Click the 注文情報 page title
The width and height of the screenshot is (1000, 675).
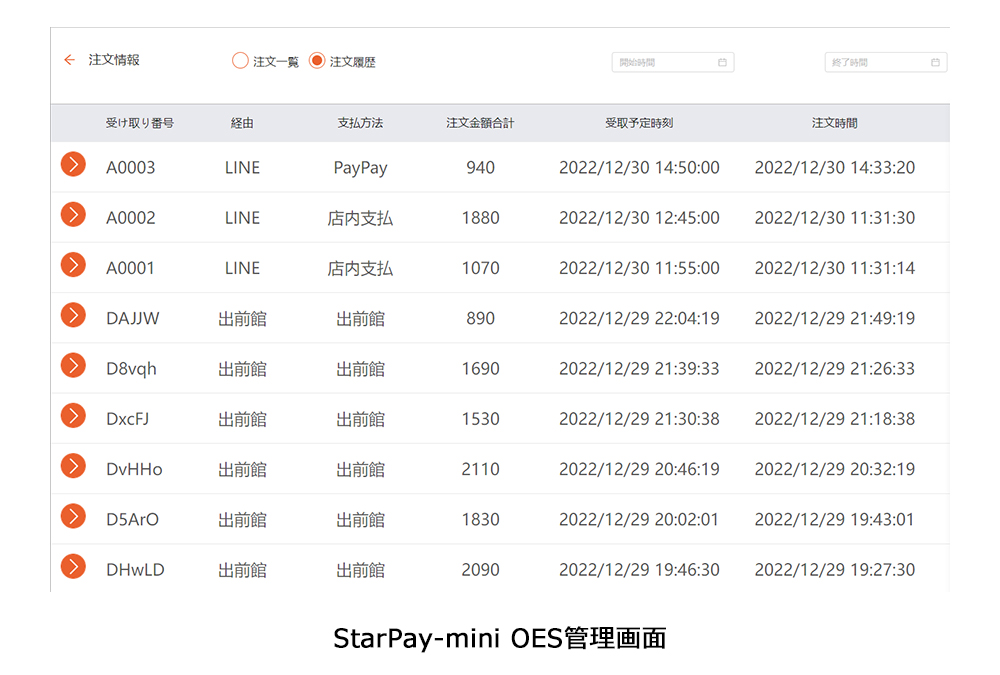[114, 60]
